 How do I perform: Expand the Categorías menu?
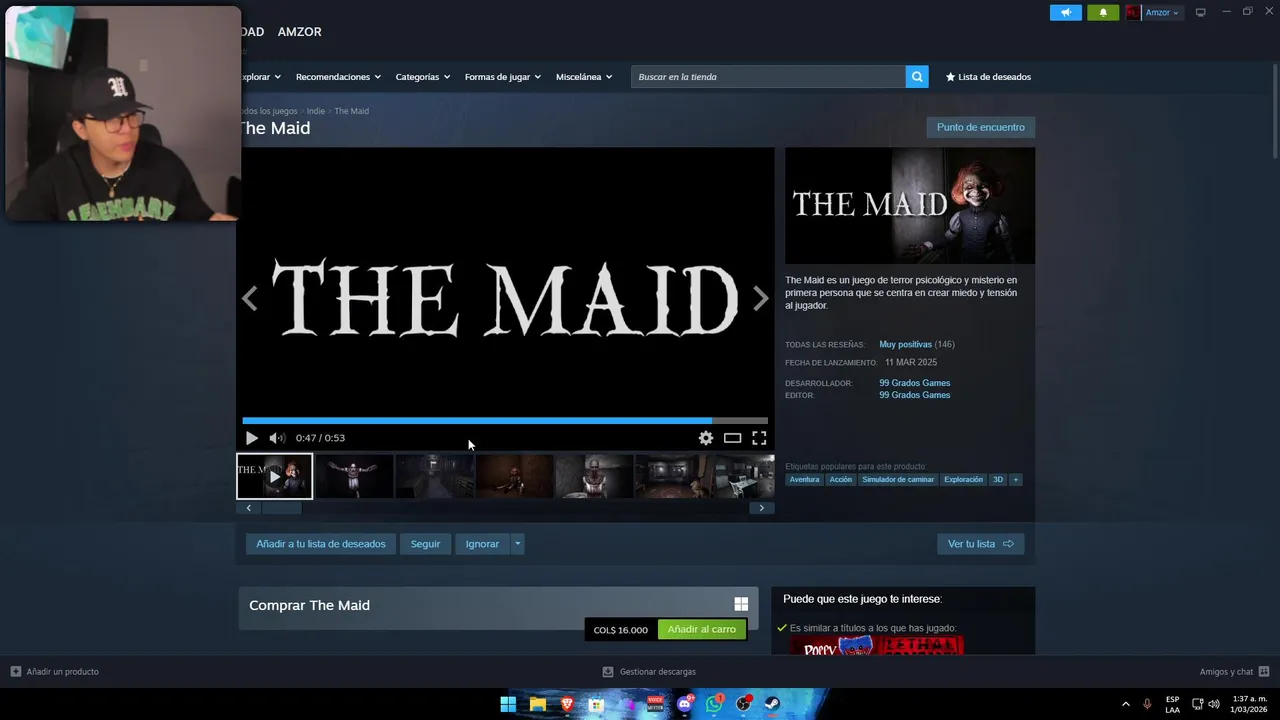click(x=422, y=77)
